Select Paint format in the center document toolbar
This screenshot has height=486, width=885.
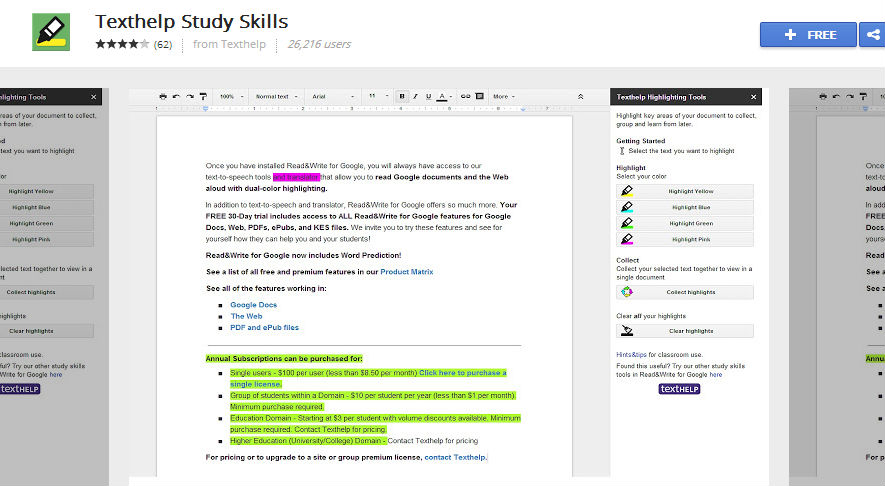pos(203,97)
